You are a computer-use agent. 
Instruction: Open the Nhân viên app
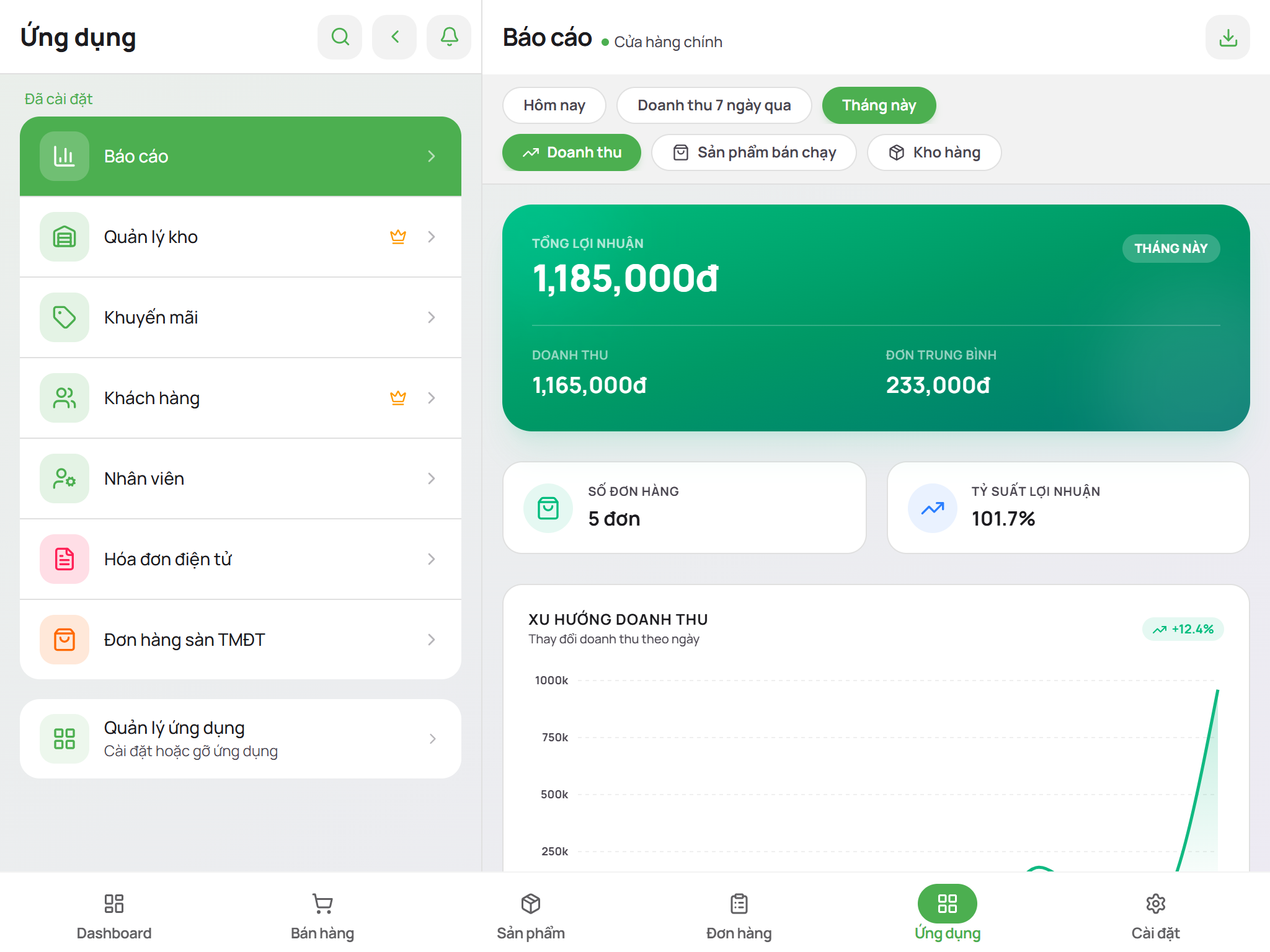point(241,478)
